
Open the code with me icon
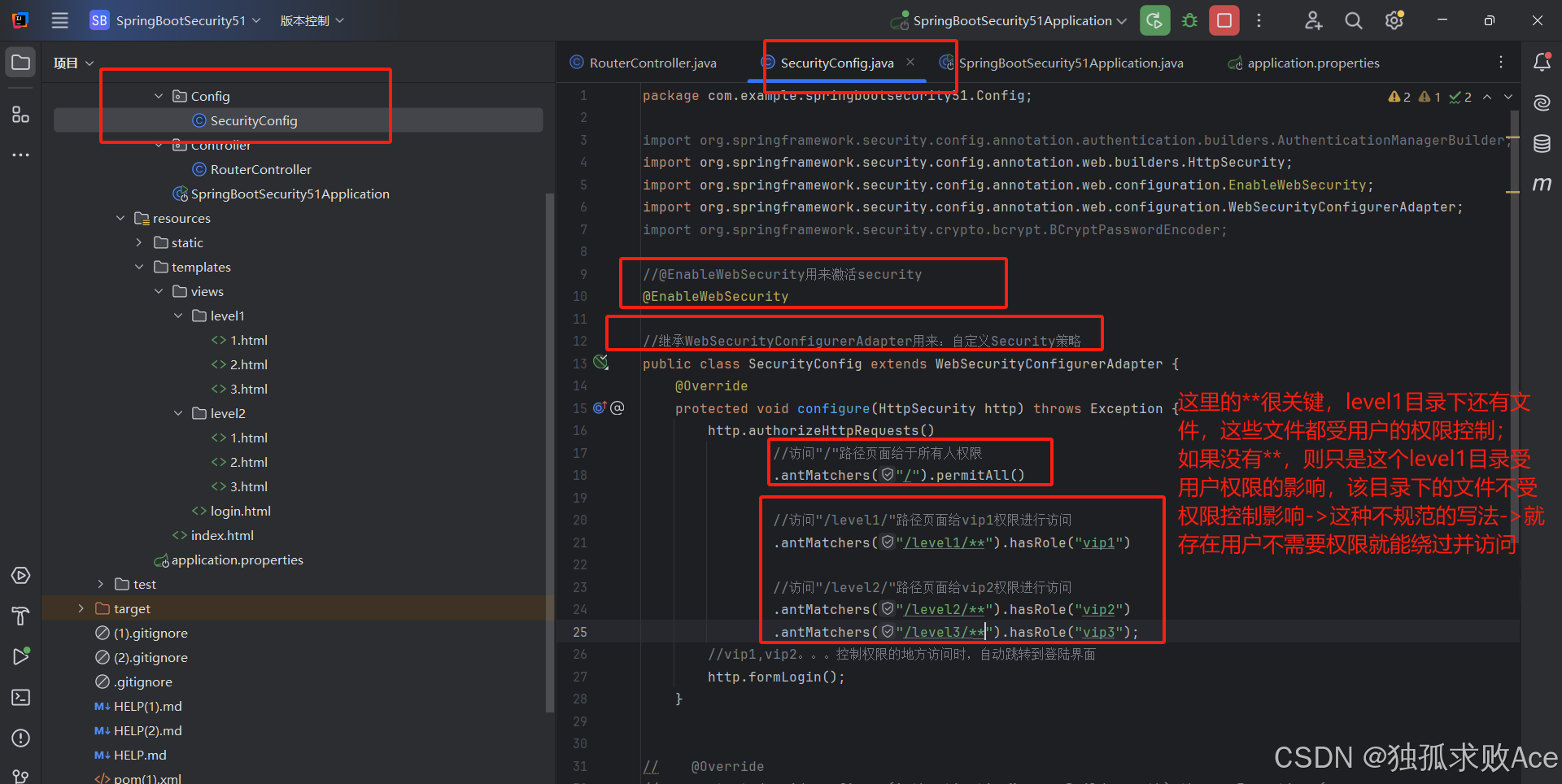point(1314,20)
